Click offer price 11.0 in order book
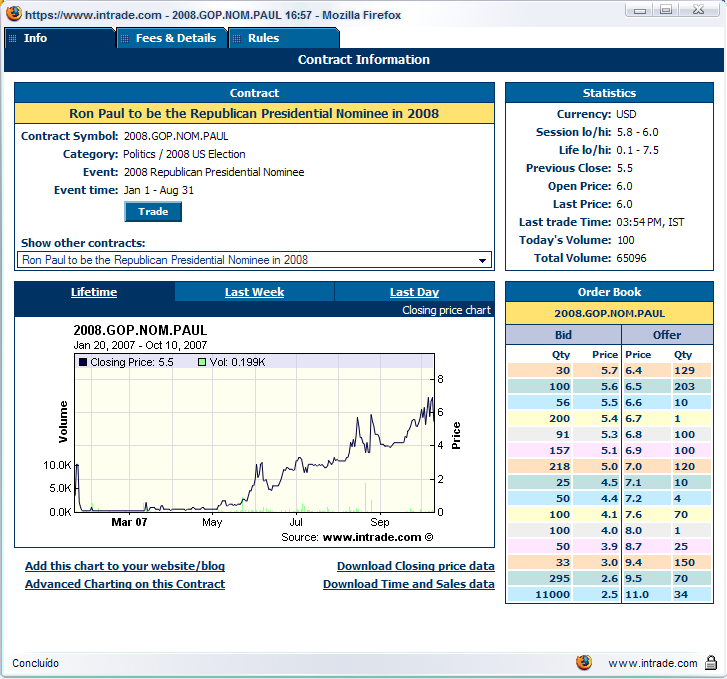This screenshot has height=679, width=727. pos(637,595)
